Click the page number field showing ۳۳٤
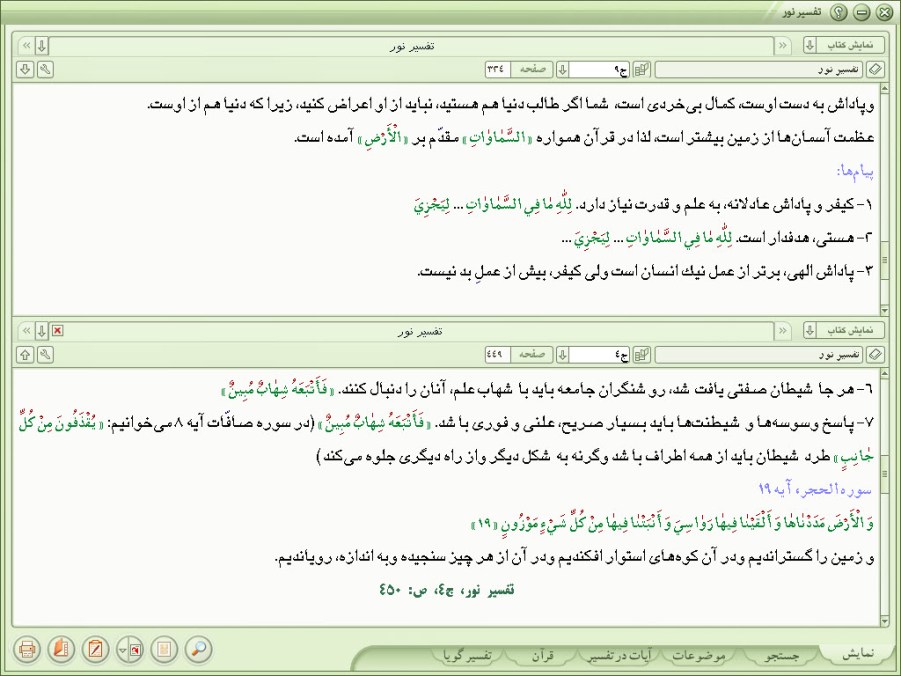The height and width of the screenshot is (676, 901). tap(498, 70)
